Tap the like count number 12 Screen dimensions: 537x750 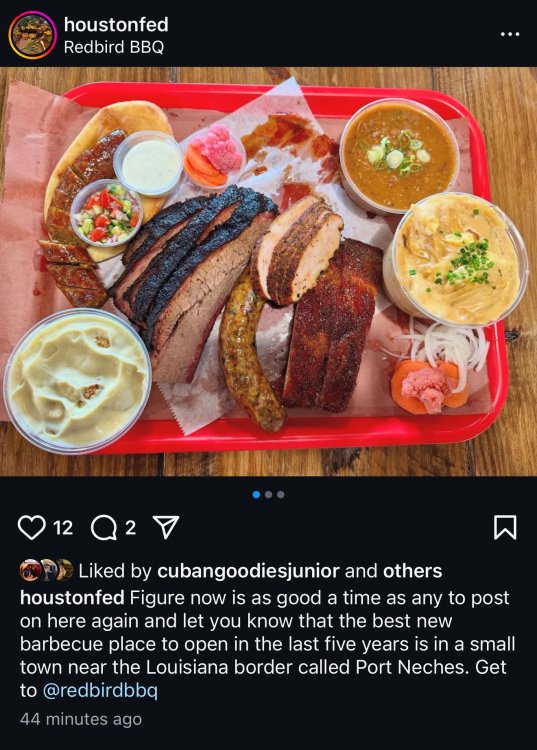pyautogui.click(x=63, y=528)
